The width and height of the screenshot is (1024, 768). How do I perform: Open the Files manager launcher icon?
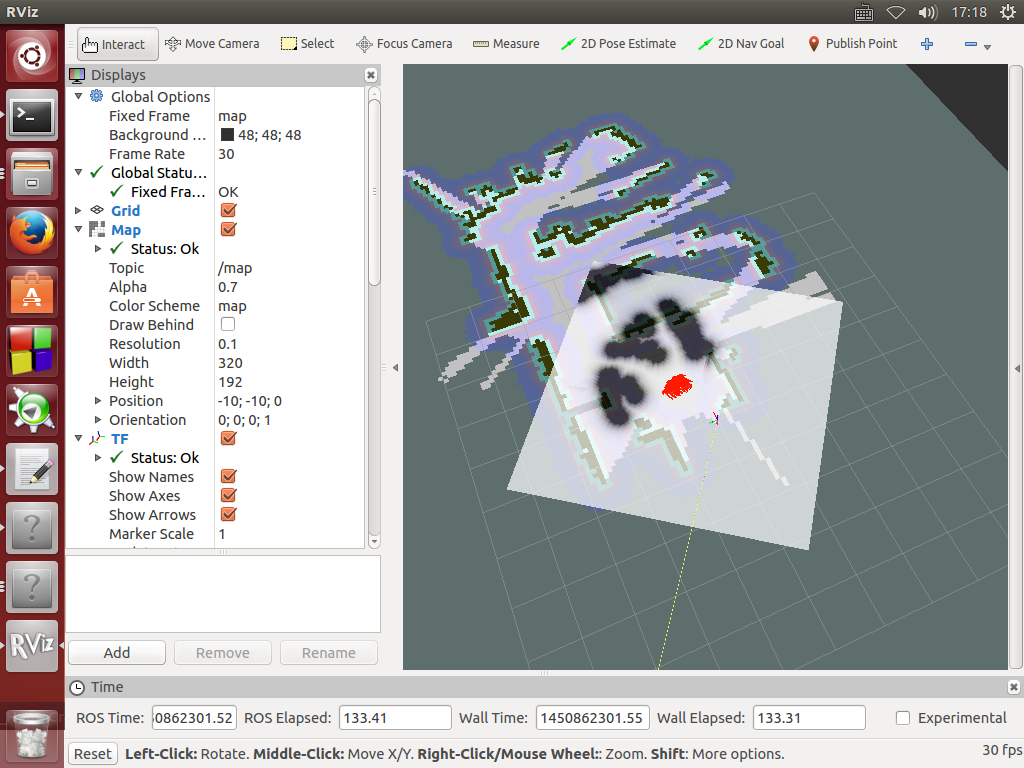[x=32, y=174]
